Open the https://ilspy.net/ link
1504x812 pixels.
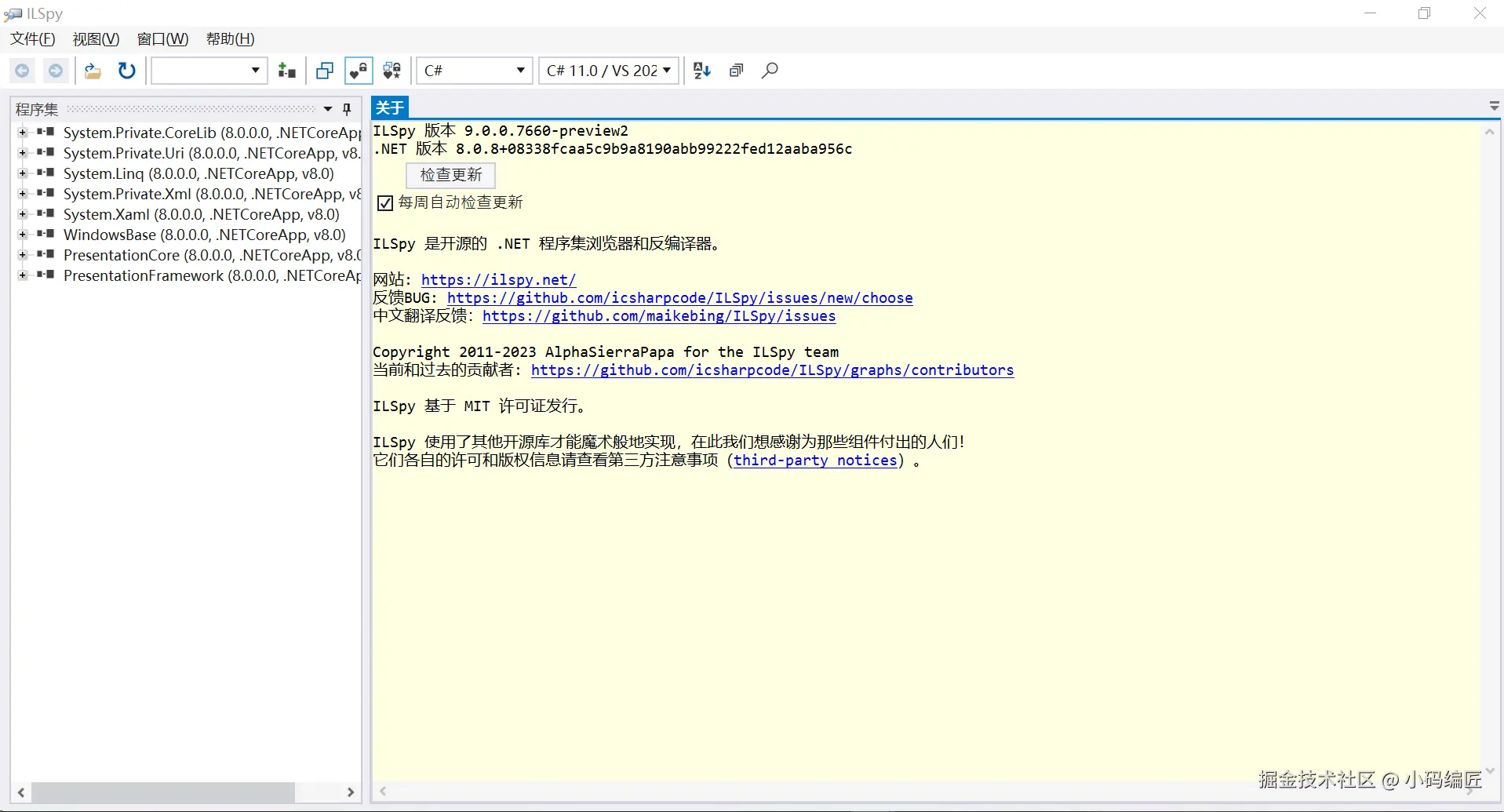(499, 280)
